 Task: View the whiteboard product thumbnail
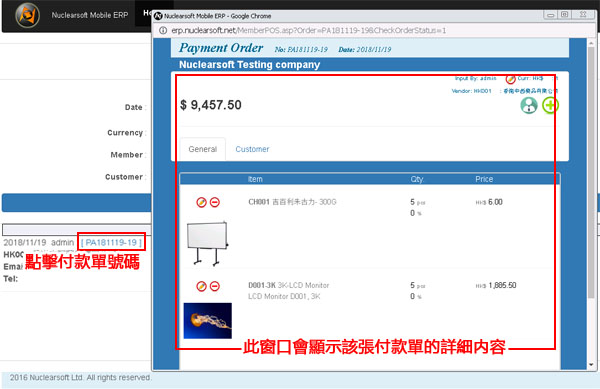click(x=208, y=243)
